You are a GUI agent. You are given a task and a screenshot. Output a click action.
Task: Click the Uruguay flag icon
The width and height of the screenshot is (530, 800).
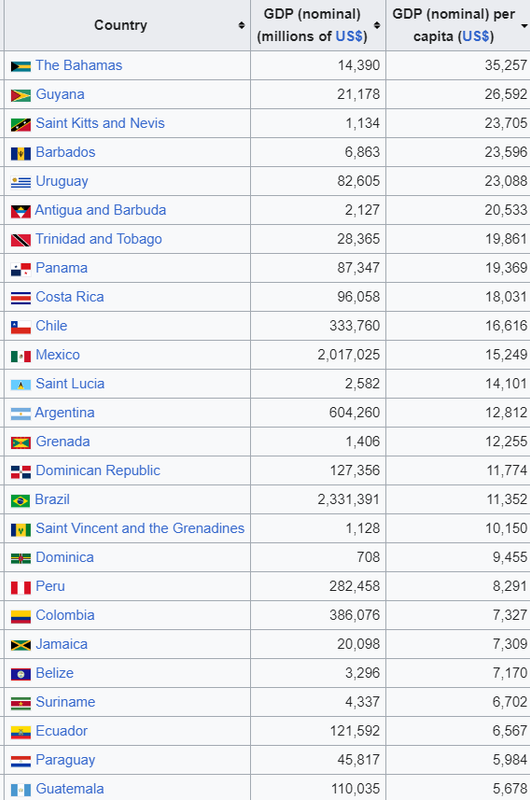click(20, 182)
